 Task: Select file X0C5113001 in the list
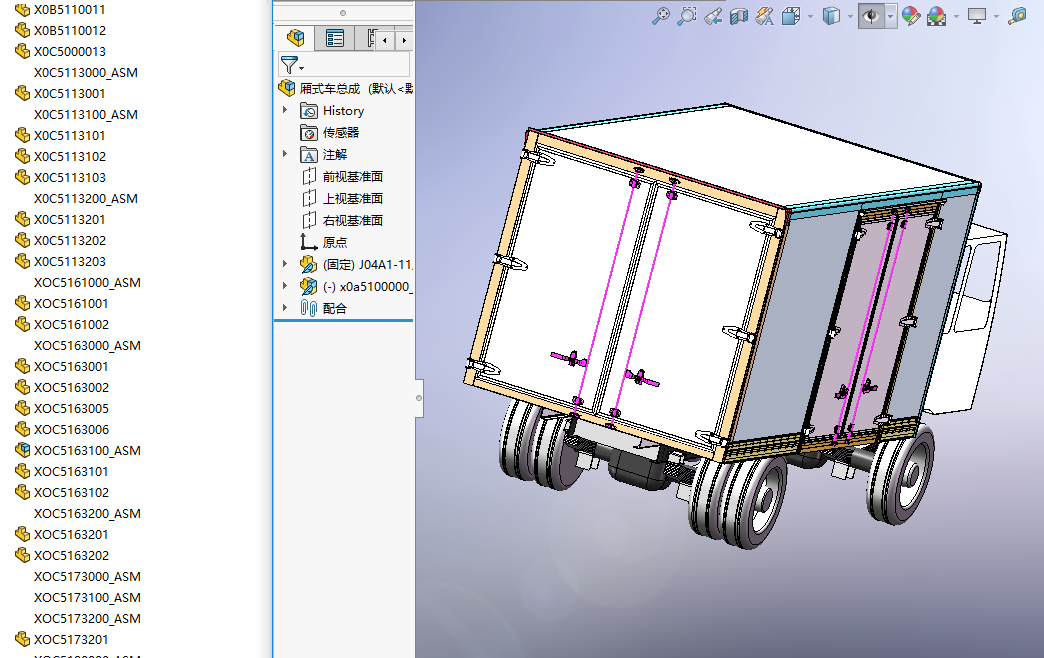70,93
